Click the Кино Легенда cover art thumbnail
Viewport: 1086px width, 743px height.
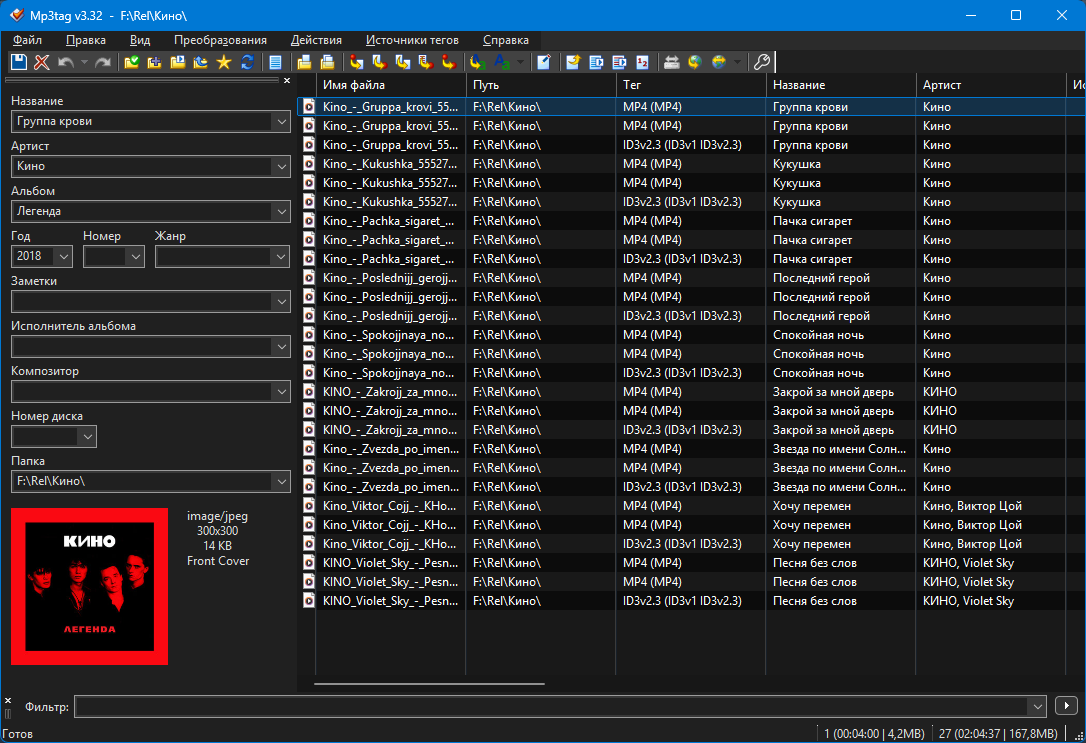(89, 586)
